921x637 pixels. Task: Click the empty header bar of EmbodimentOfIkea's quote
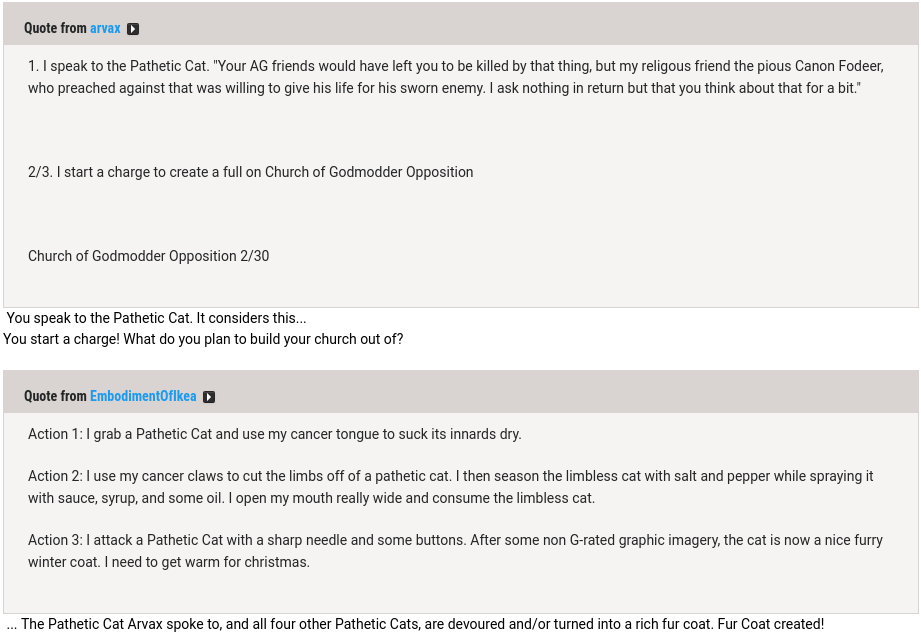(560, 397)
